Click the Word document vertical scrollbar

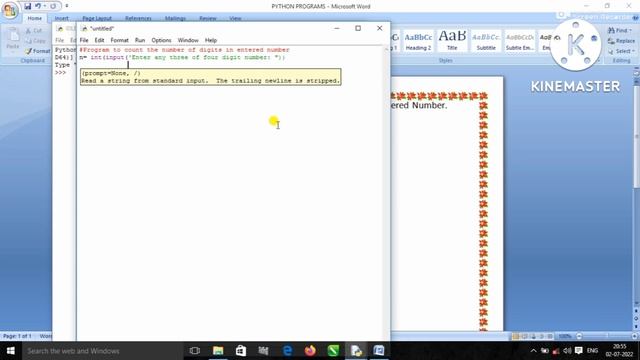pos(636,188)
